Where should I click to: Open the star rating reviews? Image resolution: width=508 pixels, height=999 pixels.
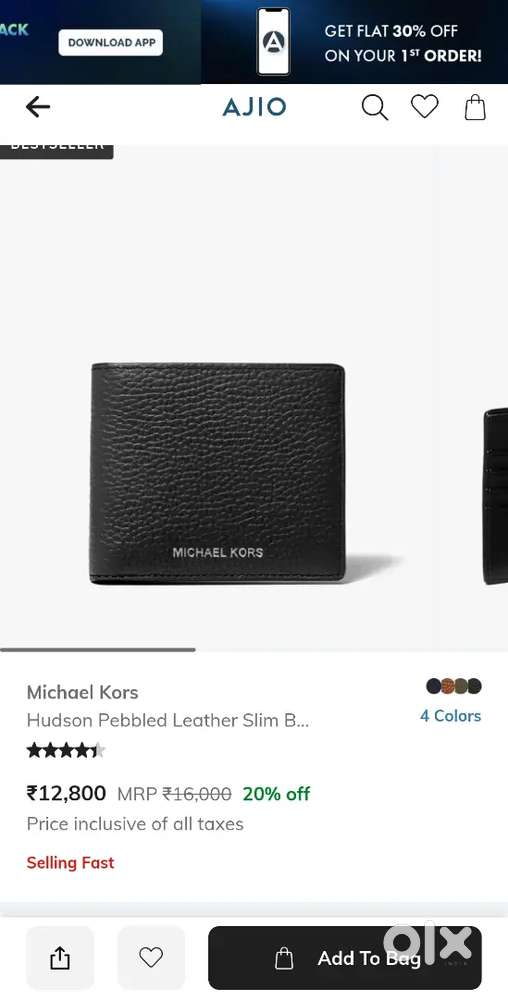pos(66,751)
